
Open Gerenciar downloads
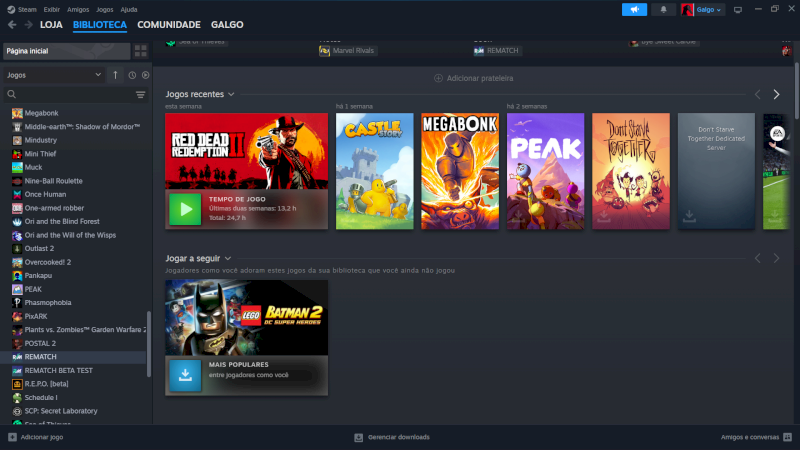pyautogui.click(x=392, y=437)
